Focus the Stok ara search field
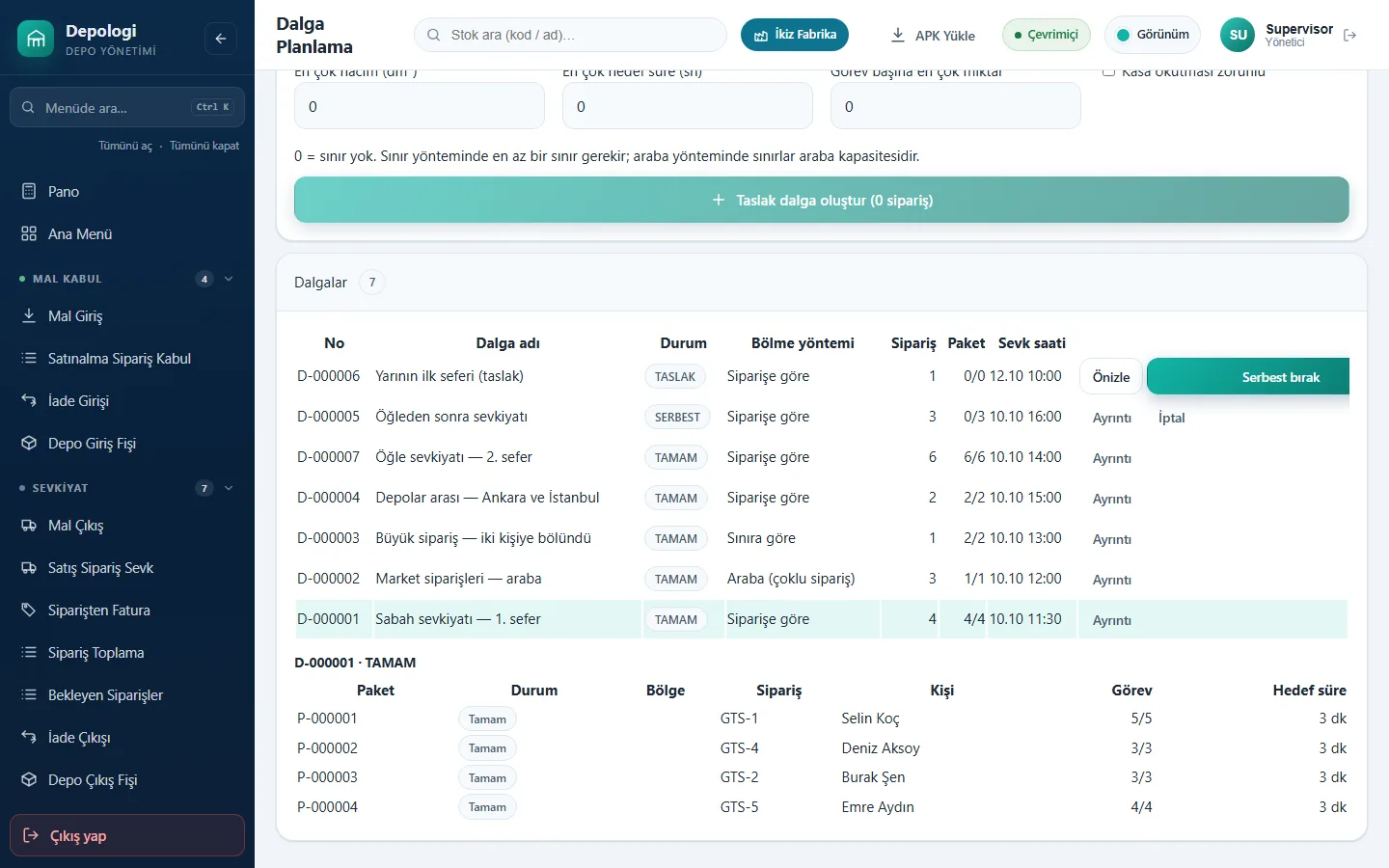This screenshot has height=868, width=1389. pyautogui.click(x=570, y=35)
